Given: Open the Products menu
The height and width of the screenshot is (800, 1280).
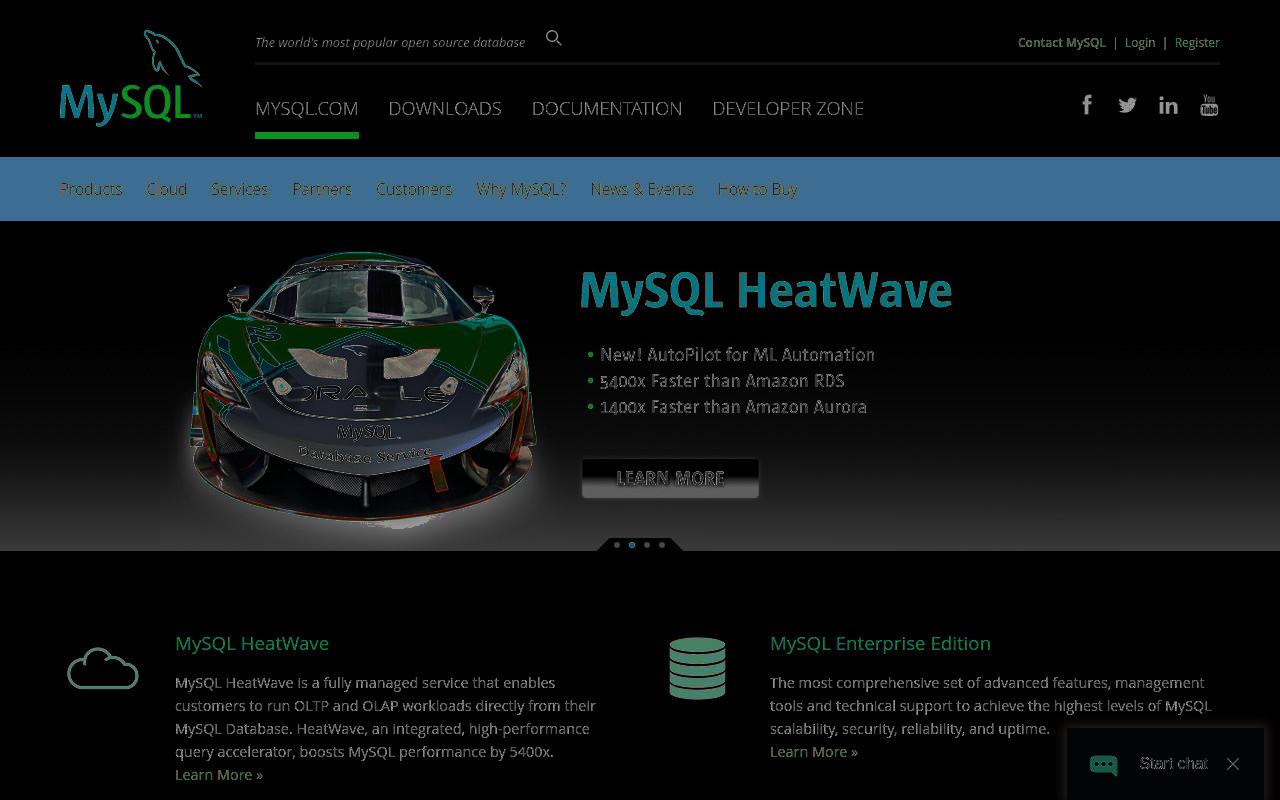Looking at the screenshot, I should point(91,189).
